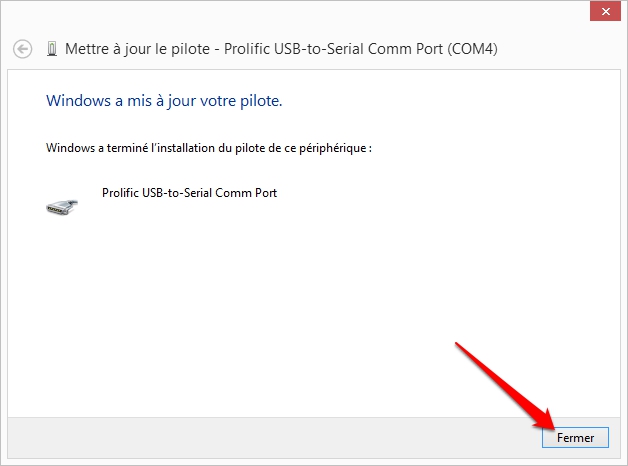Click '(COM4)' in the window title
Image resolution: width=628 pixels, height=466 pixels.
(x=472, y=49)
